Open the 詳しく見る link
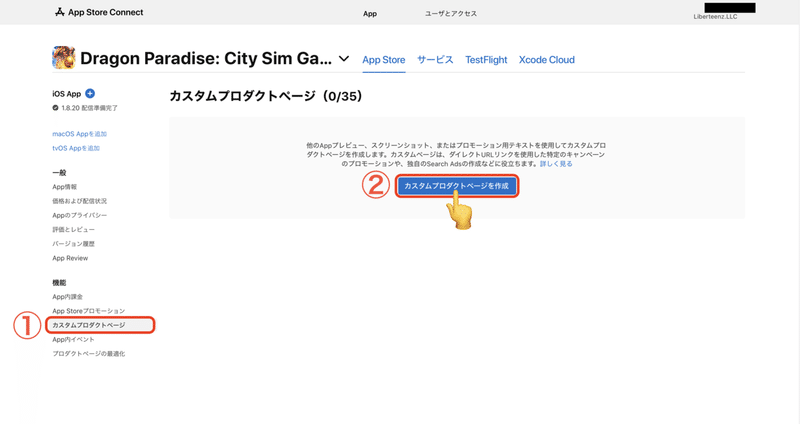This screenshot has height=424, width=800. pyautogui.click(x=556, y=164)
